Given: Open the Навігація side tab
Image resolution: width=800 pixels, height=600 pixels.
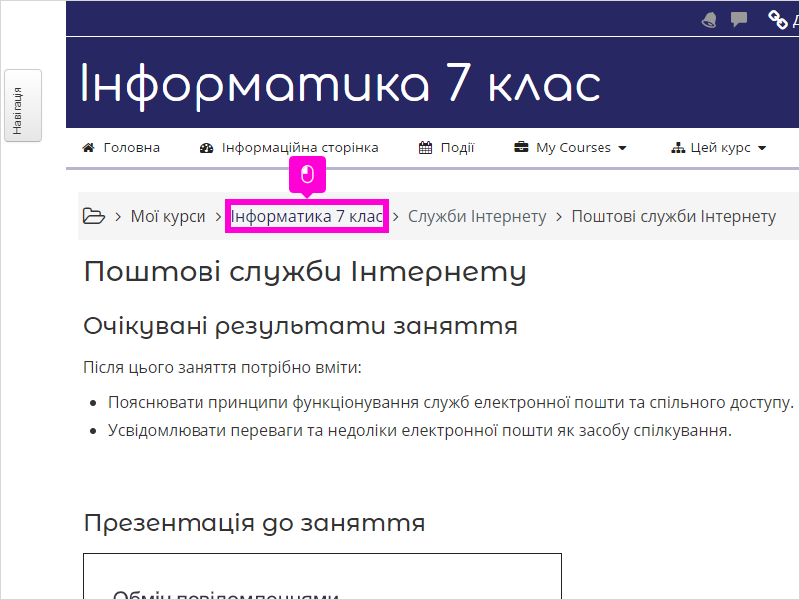Looking at the screenshot, I should [x=23, y=106].
